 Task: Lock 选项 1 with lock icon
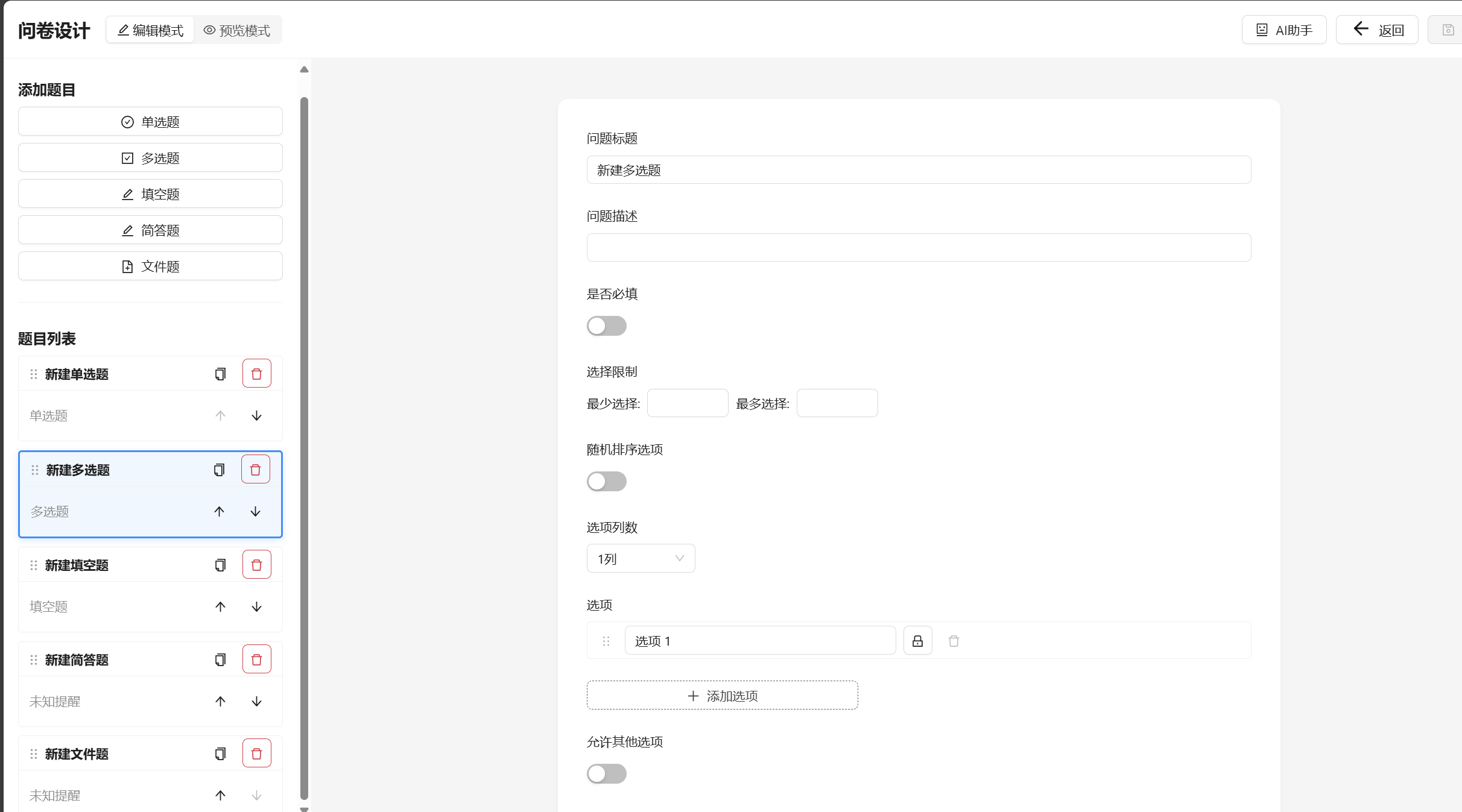pos(917,641)
